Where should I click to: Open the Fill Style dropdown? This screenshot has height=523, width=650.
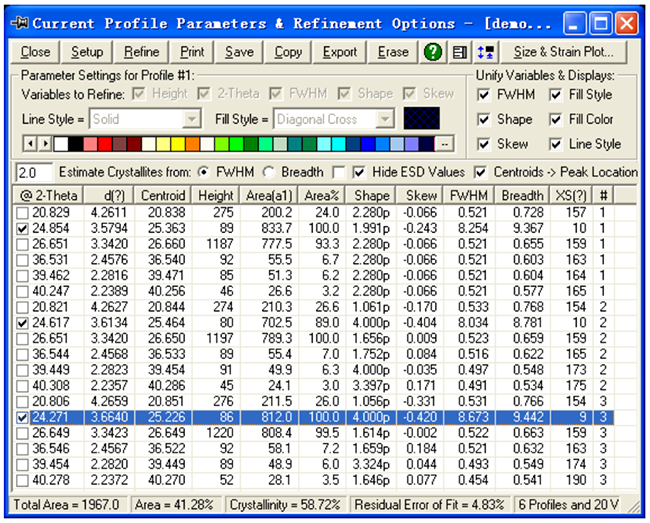click(385, 119)
